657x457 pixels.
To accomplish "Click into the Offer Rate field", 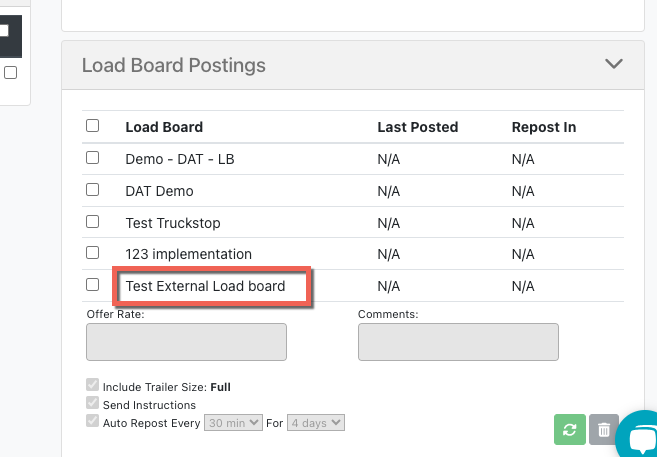I will pyautogui.click(x=186, y=342).
